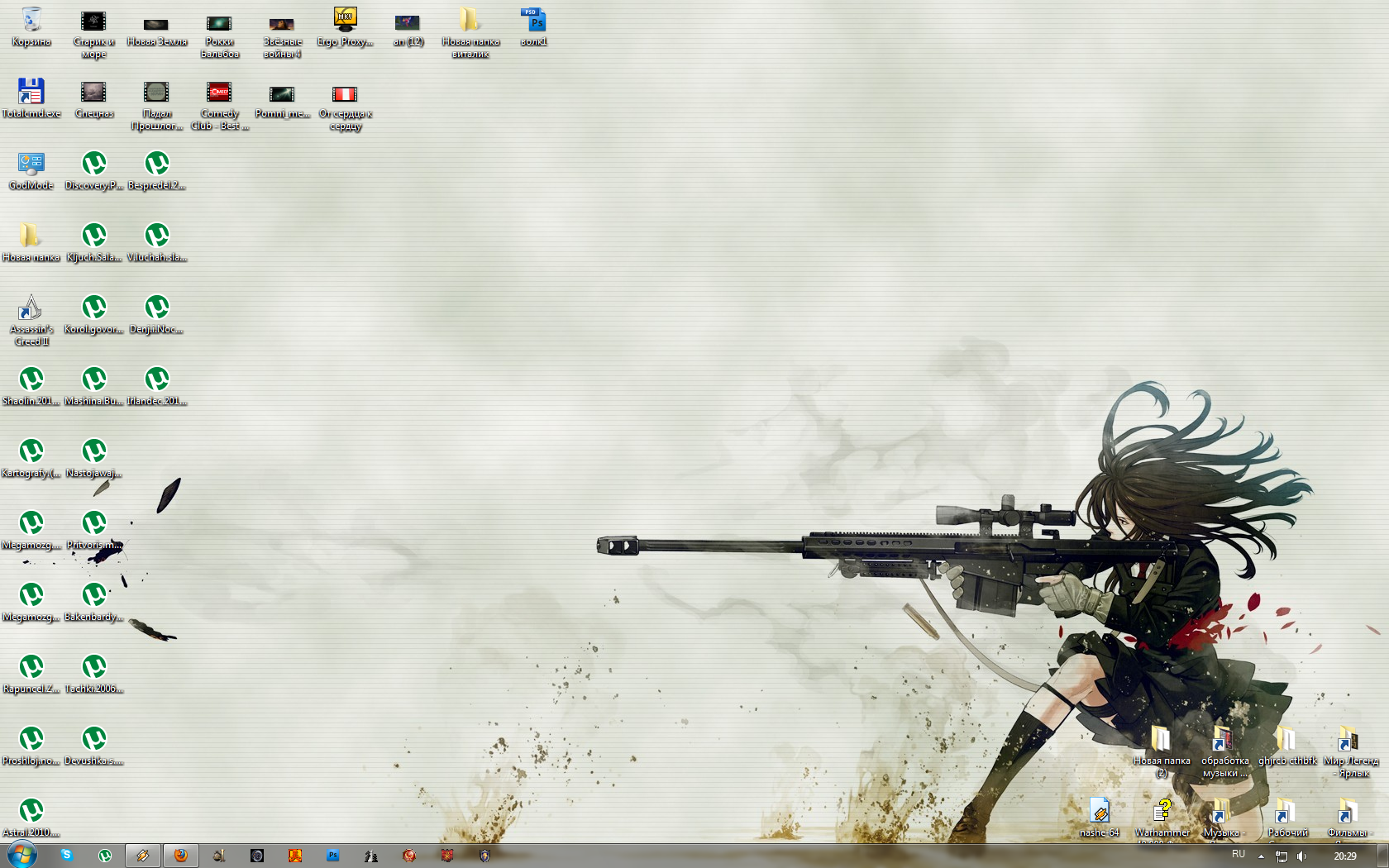This screenshot has width=1389, height=868.
Task: Open the Tachki.2006... torrent file
Action: (94, 674)
